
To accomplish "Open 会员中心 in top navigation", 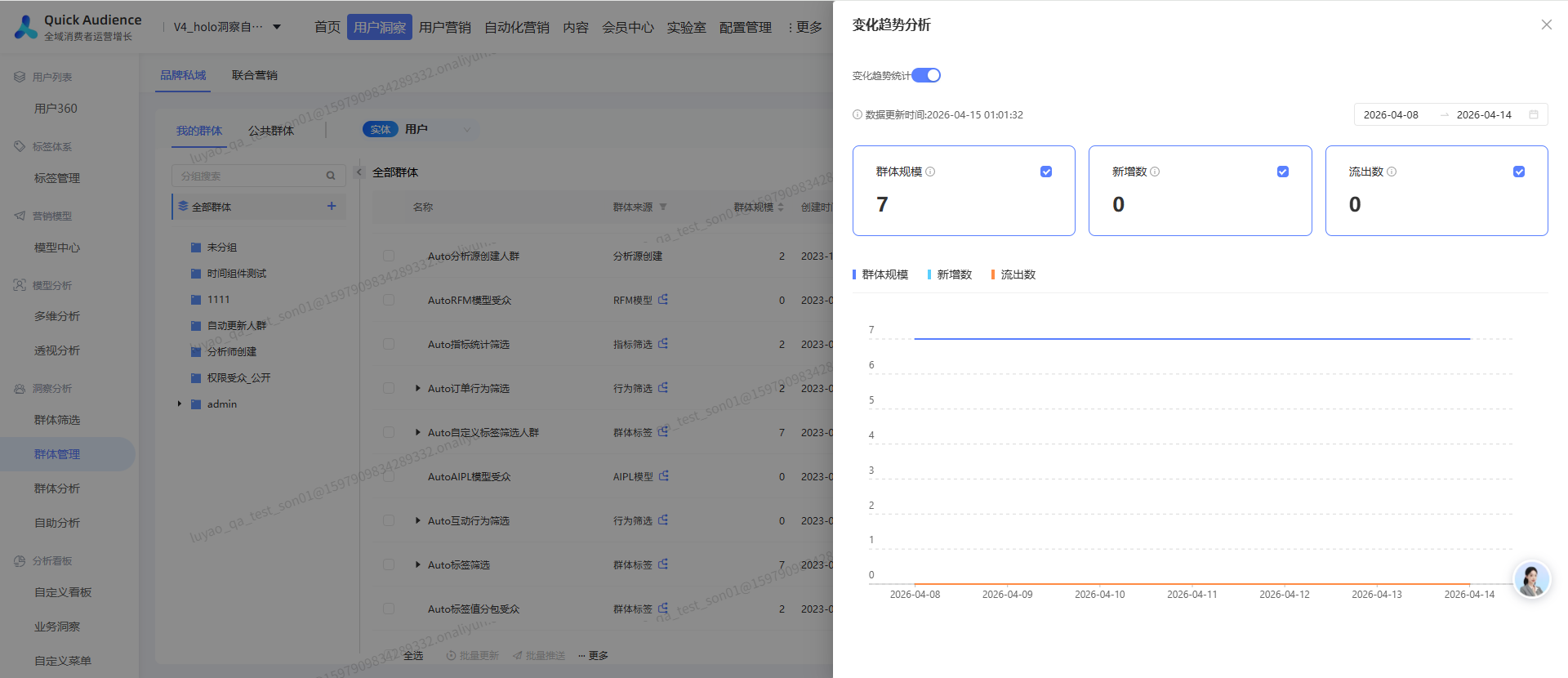I will pyautogui.click(x=628, y=27).
